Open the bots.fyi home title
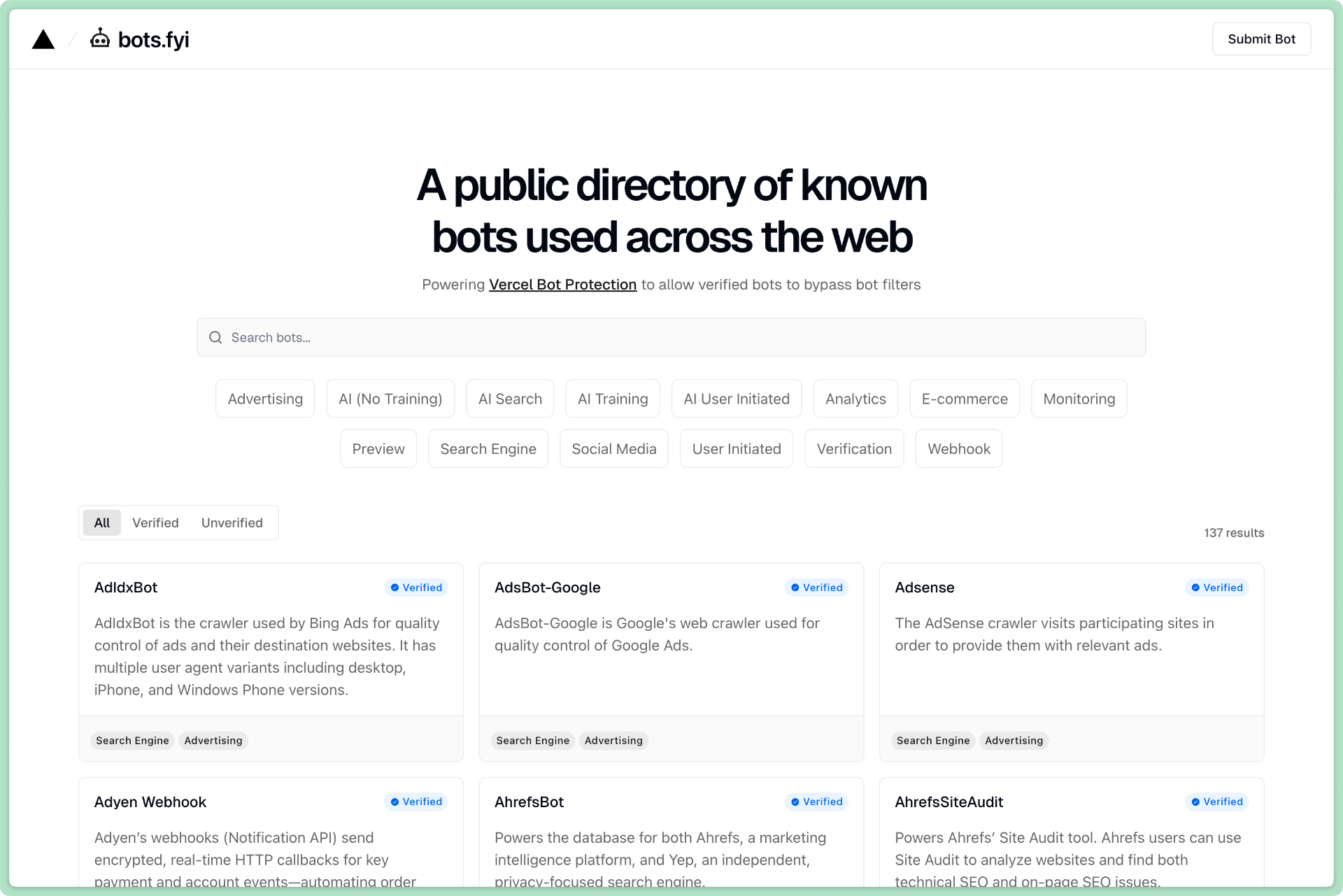The image size is (1343, 896). (154, 40)
